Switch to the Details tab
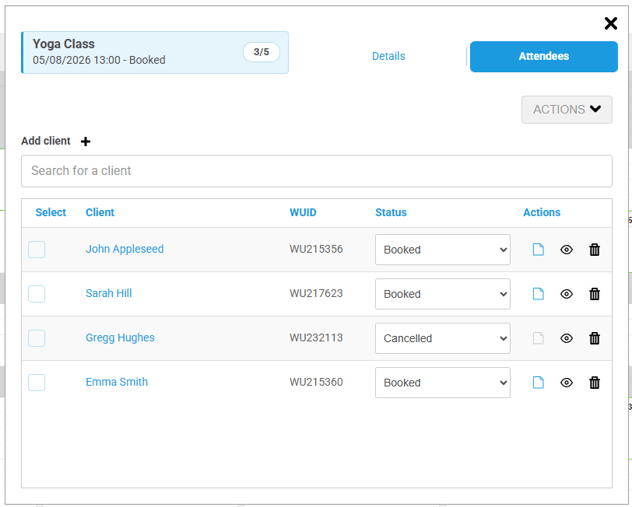Viewport: 632px width, 507px height. tap(389, 56)
